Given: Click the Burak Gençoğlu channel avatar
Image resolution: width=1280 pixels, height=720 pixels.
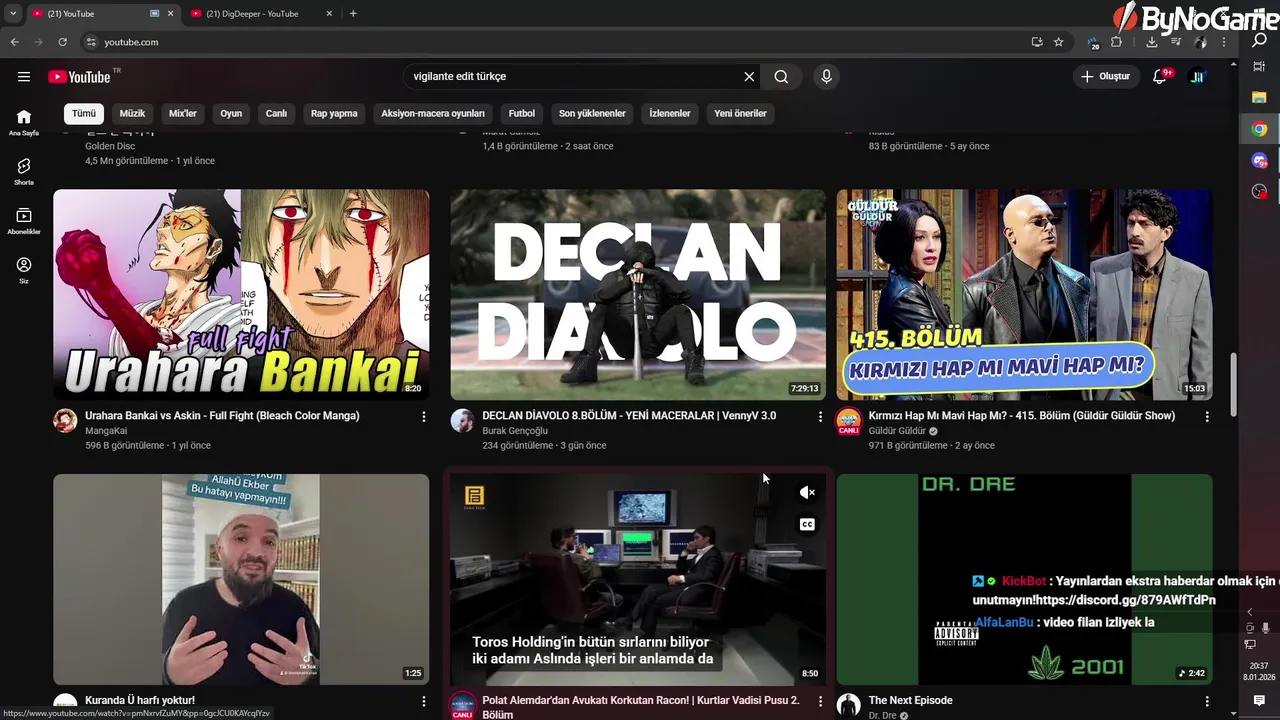Looking at the screenshot, I should point(462,421).
